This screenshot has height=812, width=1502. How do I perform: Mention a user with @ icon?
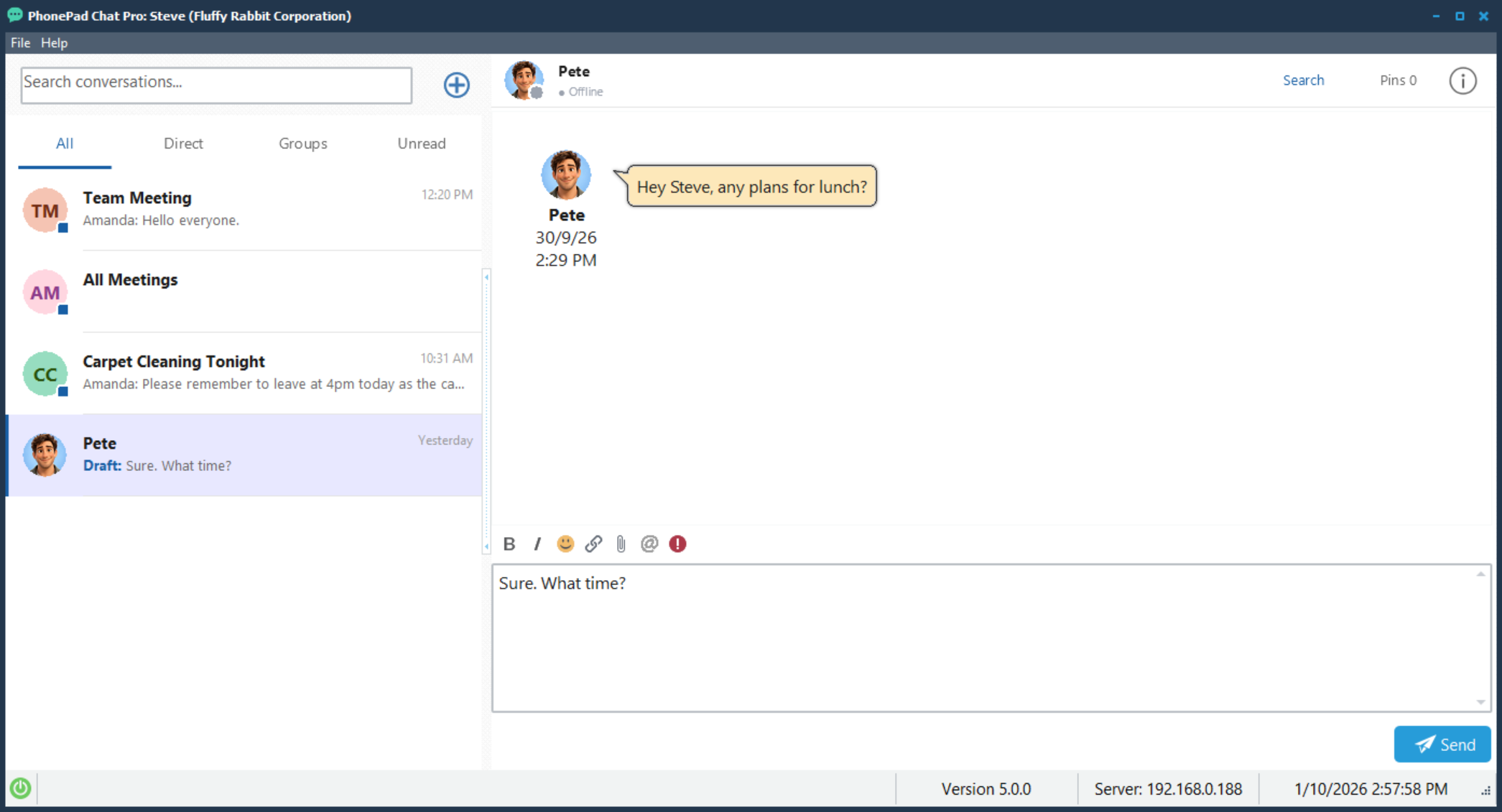pyautogui.click(x=649, y=544)
